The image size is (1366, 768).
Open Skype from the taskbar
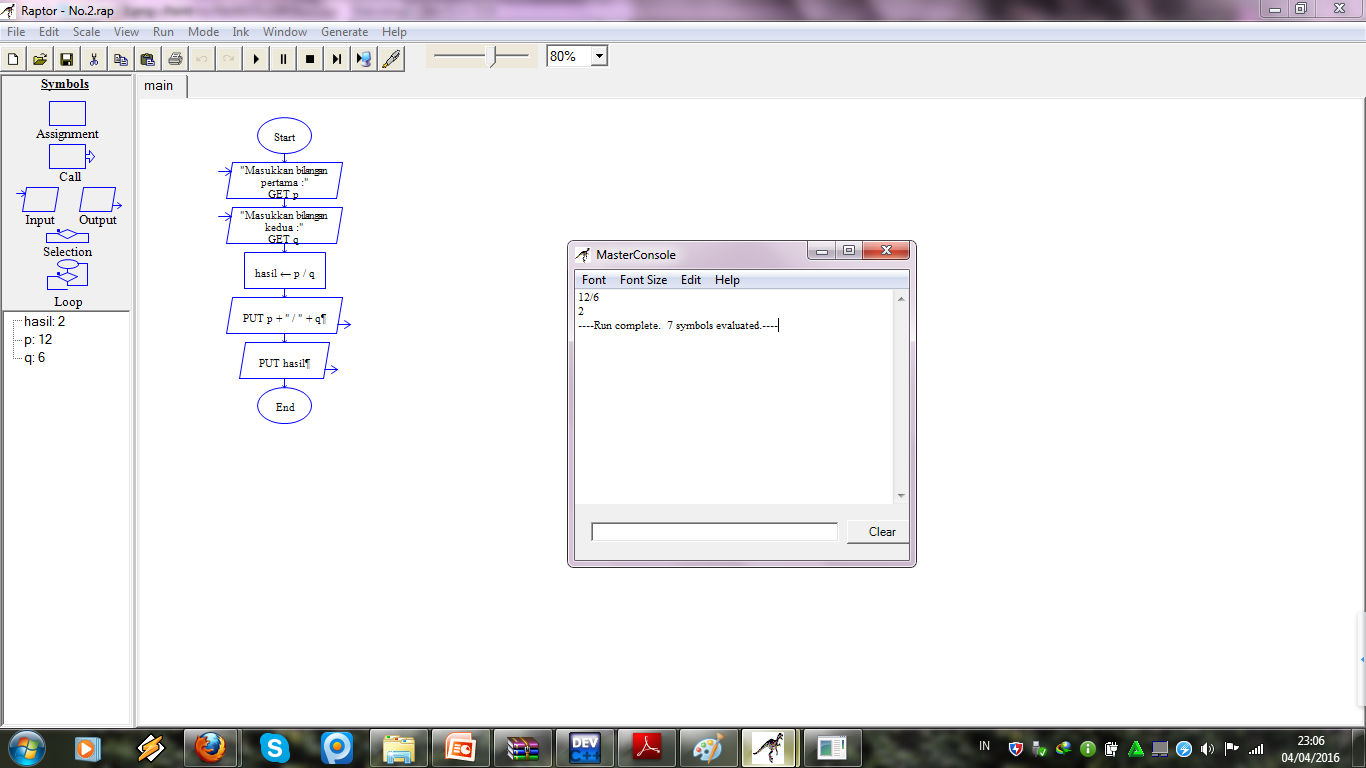click(x=274, y=747)
